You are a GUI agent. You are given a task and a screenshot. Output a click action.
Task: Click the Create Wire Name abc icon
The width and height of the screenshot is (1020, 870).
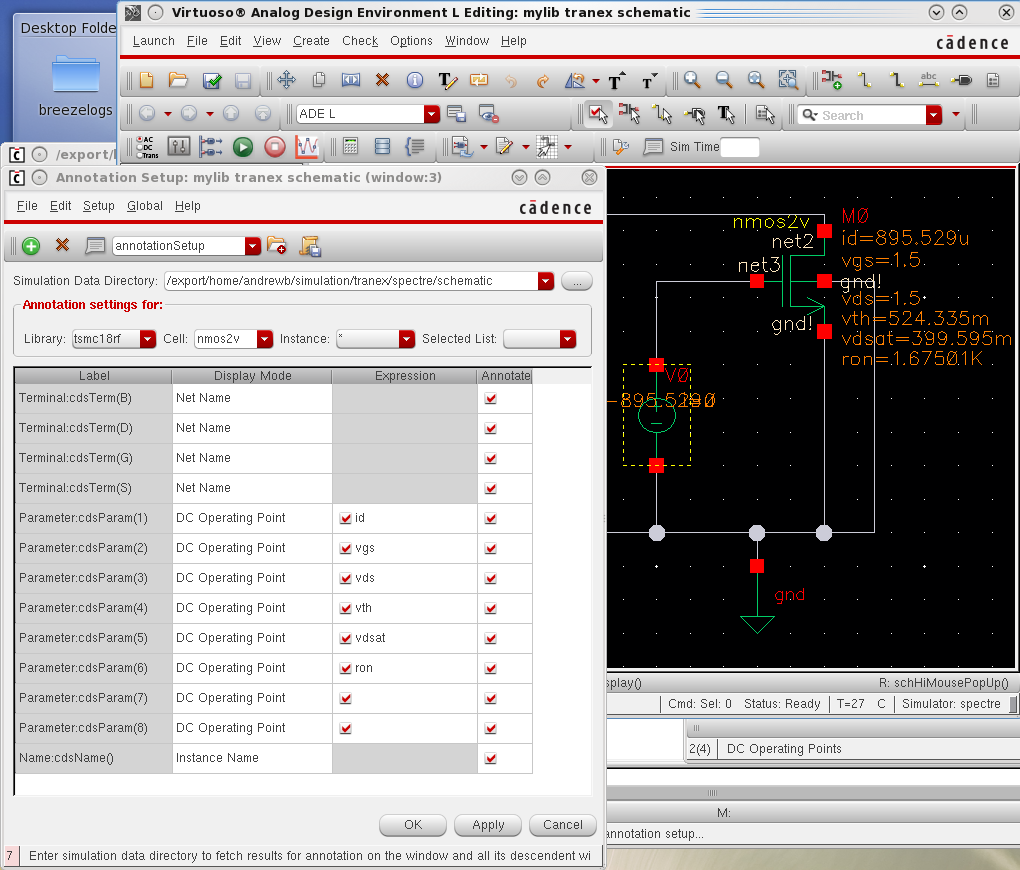tap(928, 81)
